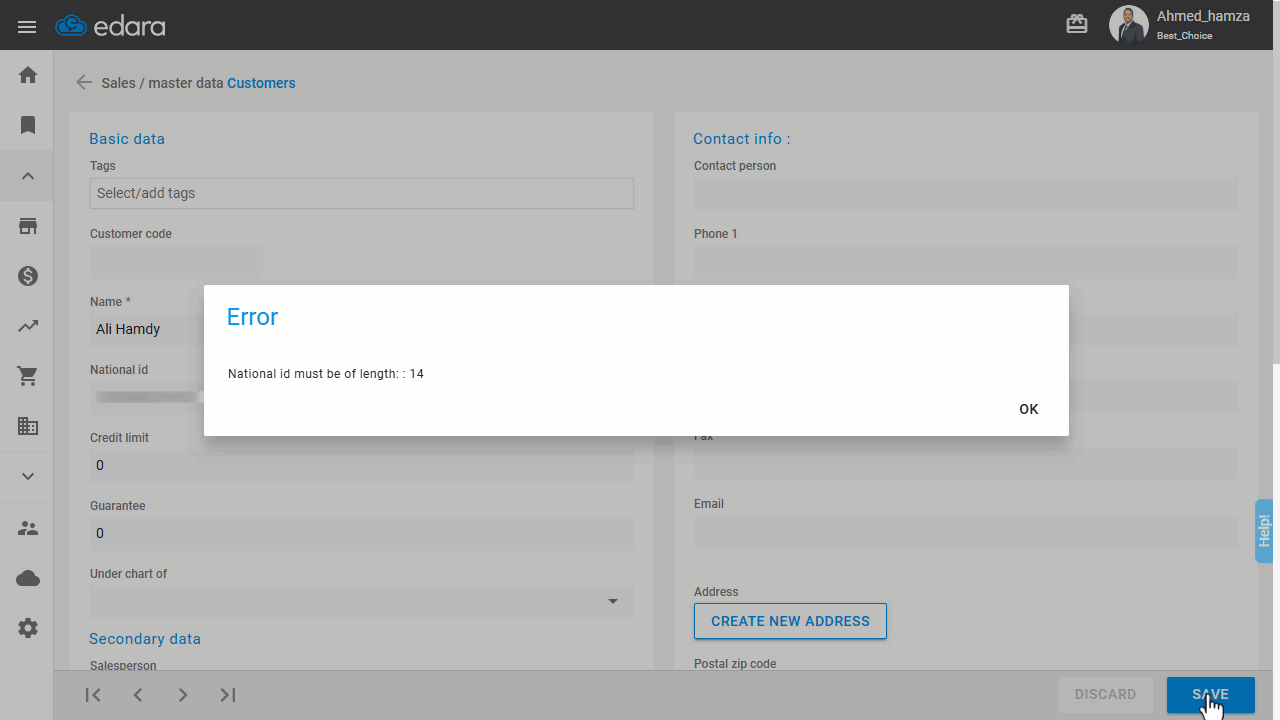
Task: Open the Customers breadcrumb link
Action: point(261,83)
